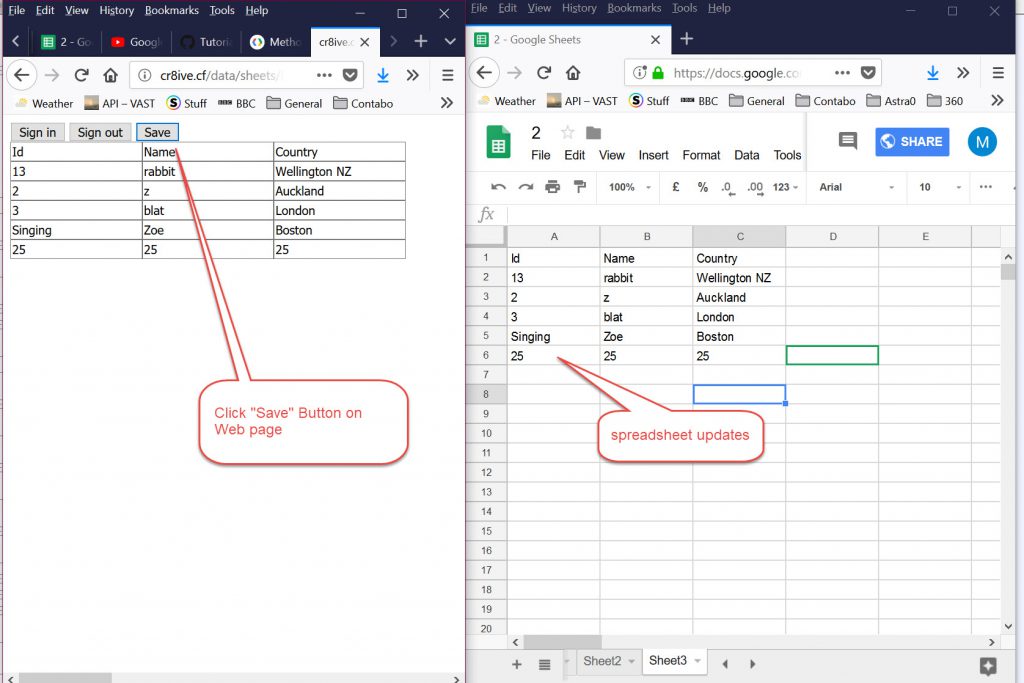Screen dimensions: 1024x683
Task: Open the font size 10 dropdown
Action: click(938, 187)
